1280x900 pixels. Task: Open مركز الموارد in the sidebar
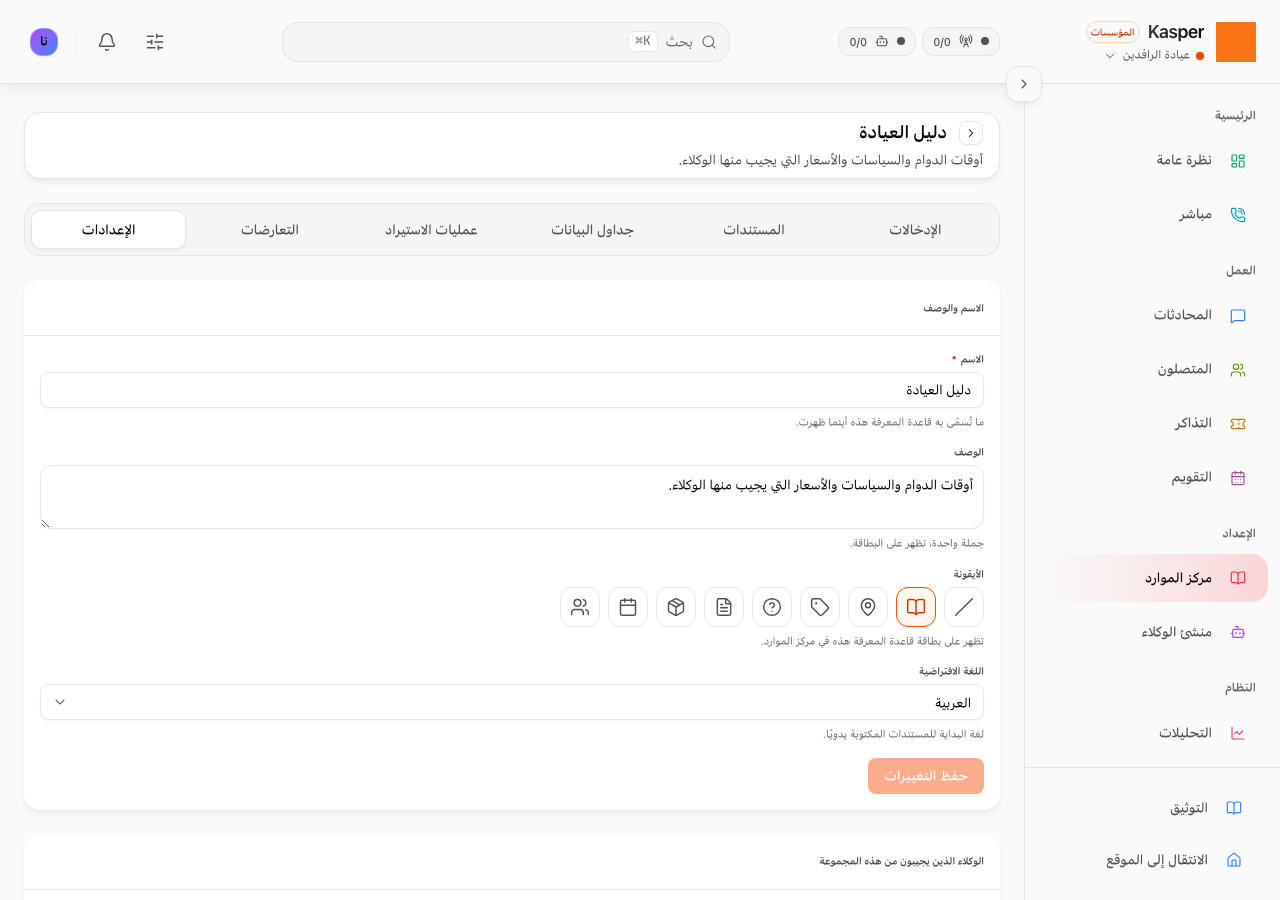[x=1153, y=578]
